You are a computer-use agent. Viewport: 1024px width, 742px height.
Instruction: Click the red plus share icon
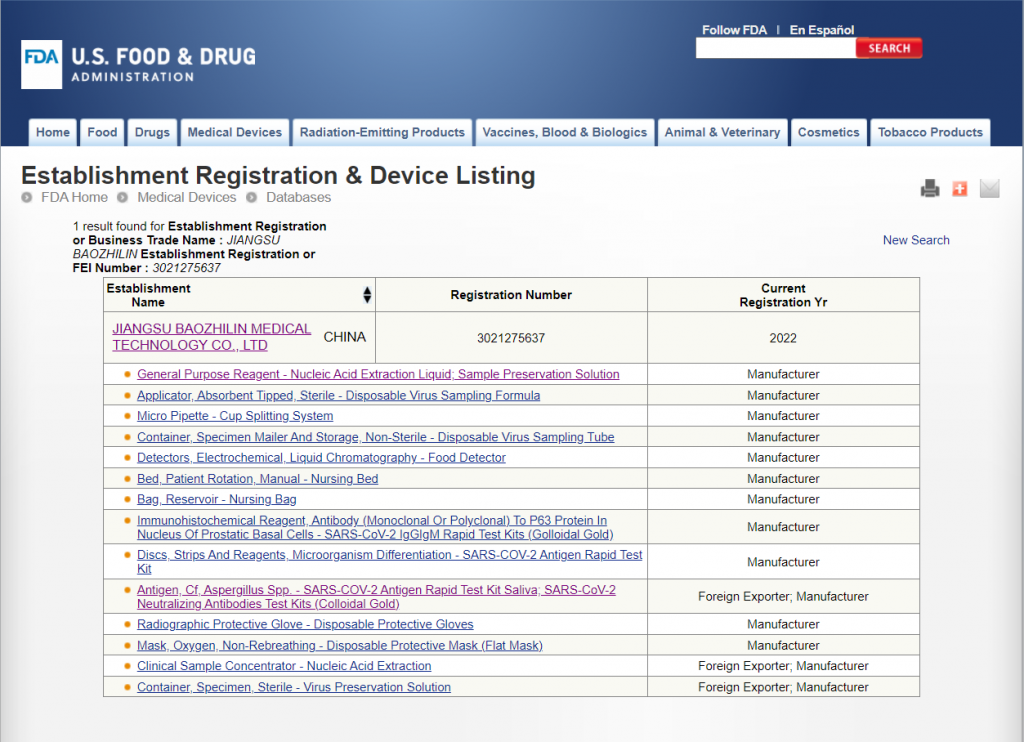960,188
